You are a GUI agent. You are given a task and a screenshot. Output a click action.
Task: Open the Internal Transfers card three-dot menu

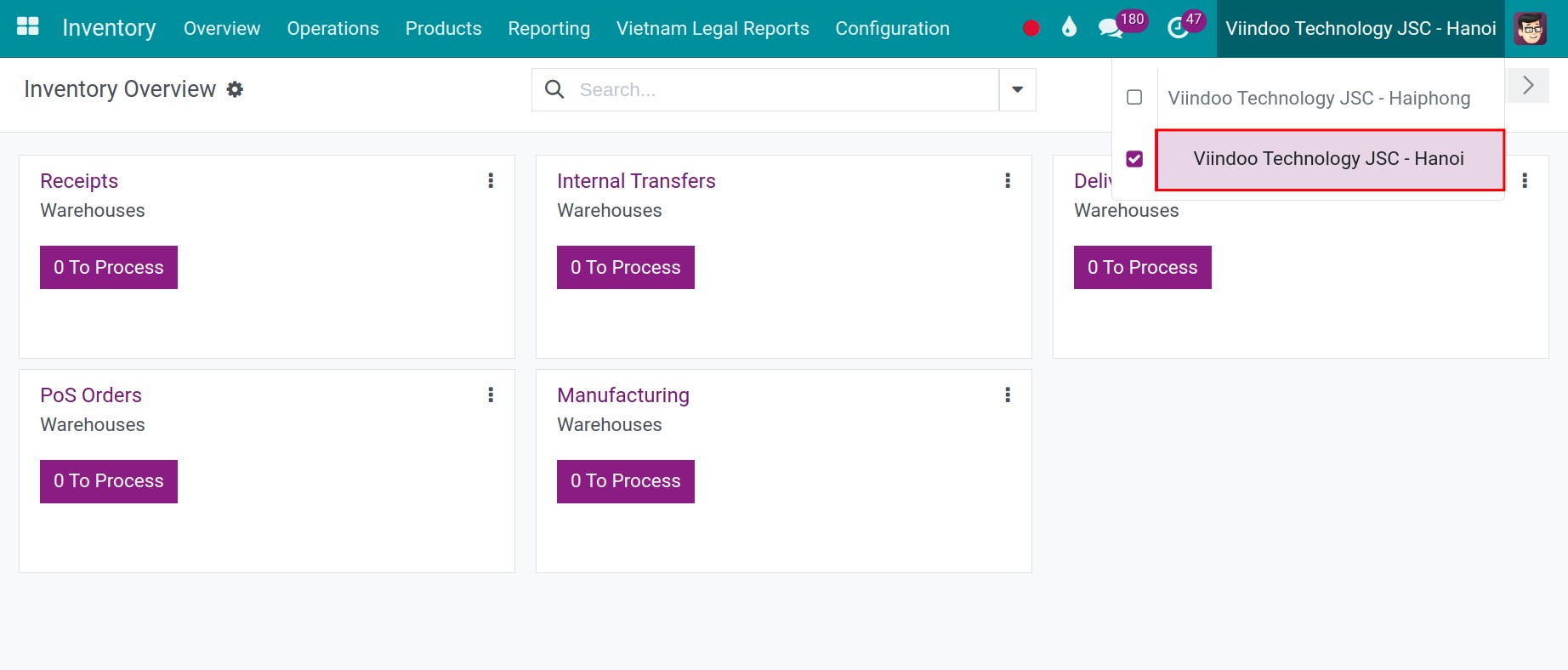pyautogui.click(x=1008, y=180)
